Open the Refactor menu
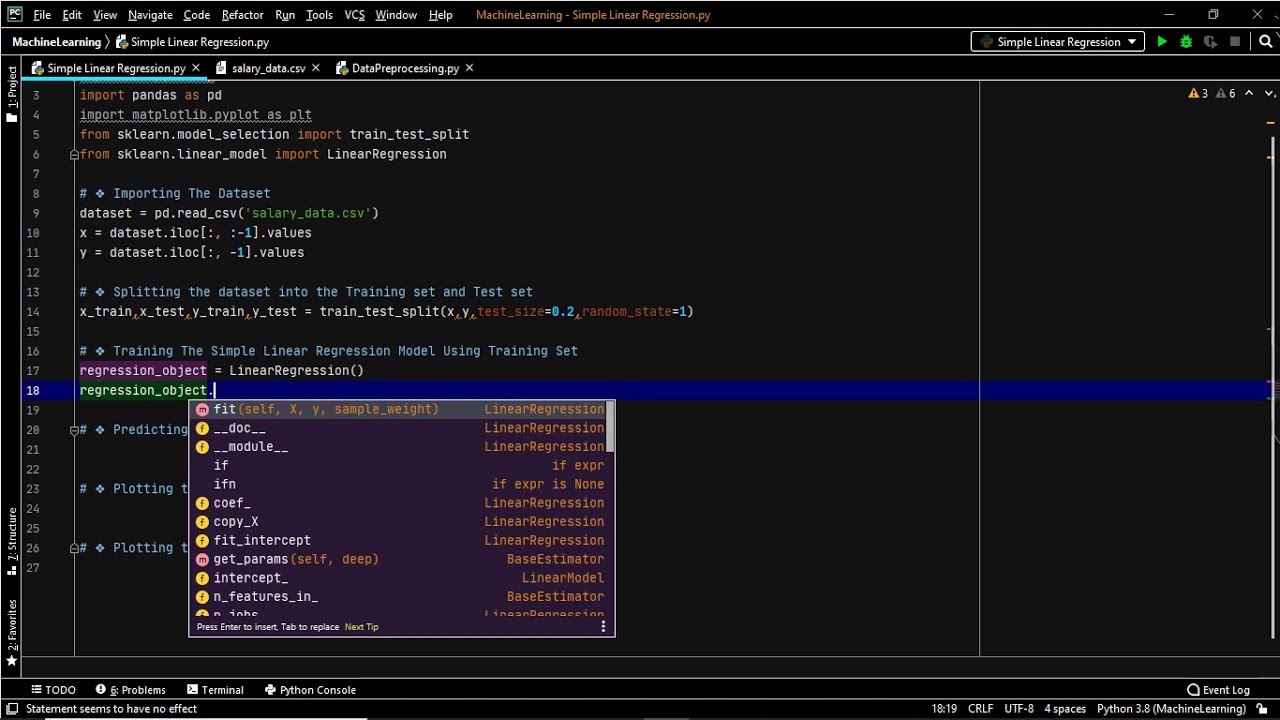The height and width of the screenshot is (720, 1280). [x=242, y=15]
